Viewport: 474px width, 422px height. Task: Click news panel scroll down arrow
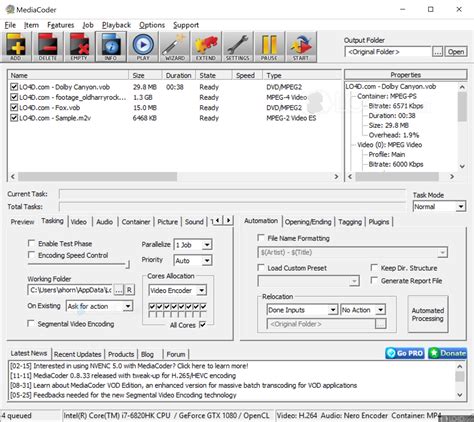click(460, 395)
